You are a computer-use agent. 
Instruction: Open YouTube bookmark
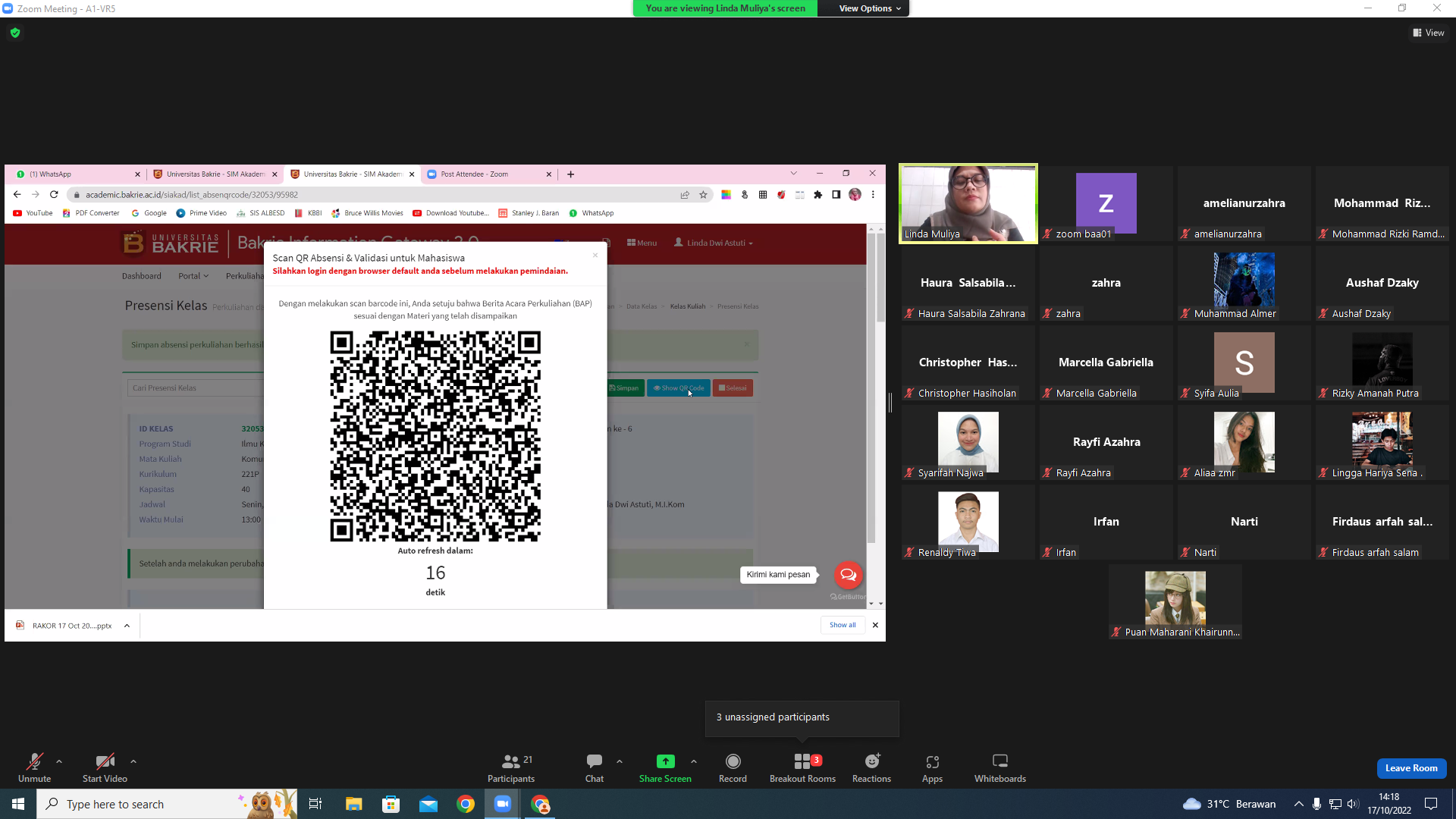tap(33, 213)
